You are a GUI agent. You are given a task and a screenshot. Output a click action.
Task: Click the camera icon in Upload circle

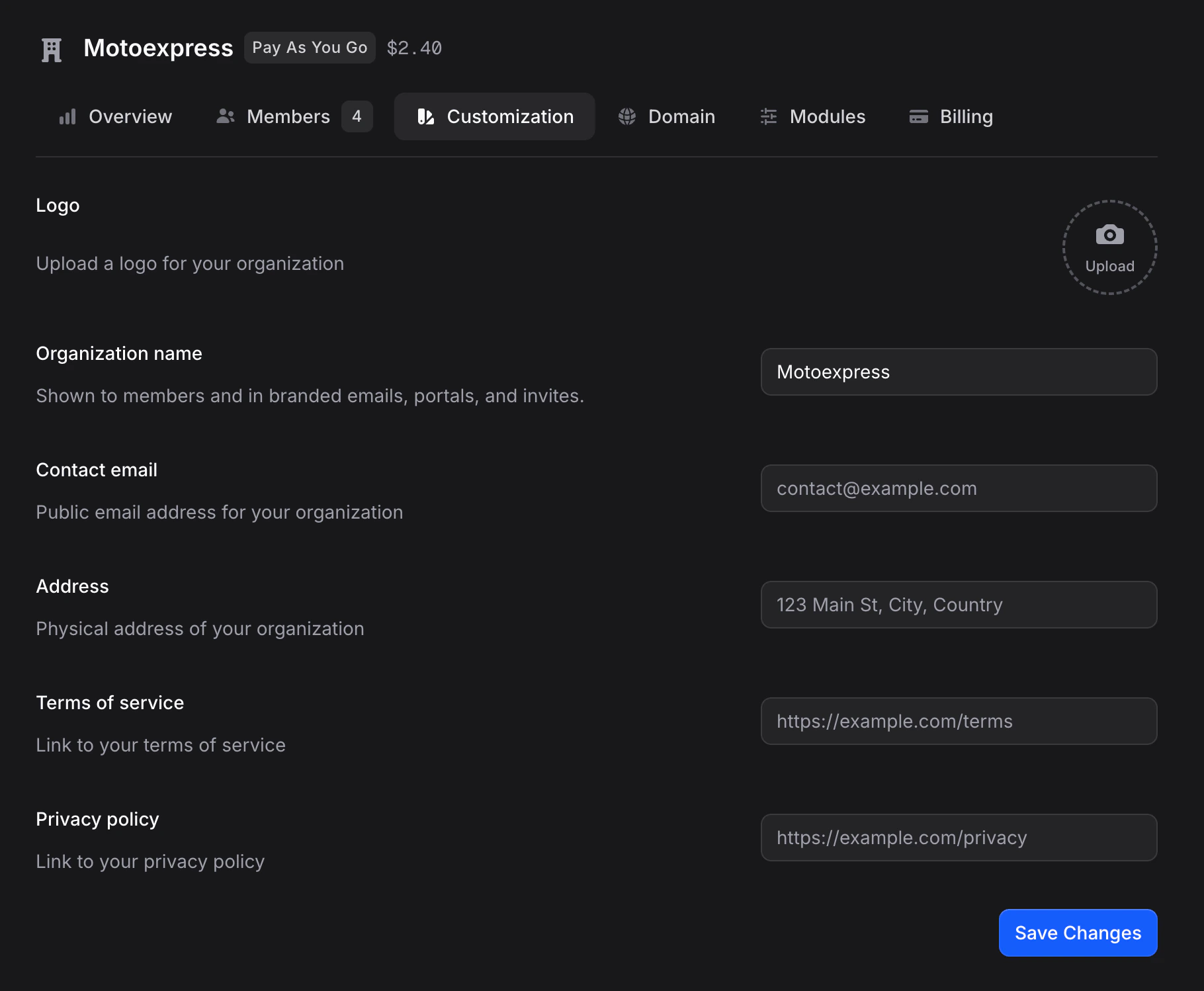1109,234
